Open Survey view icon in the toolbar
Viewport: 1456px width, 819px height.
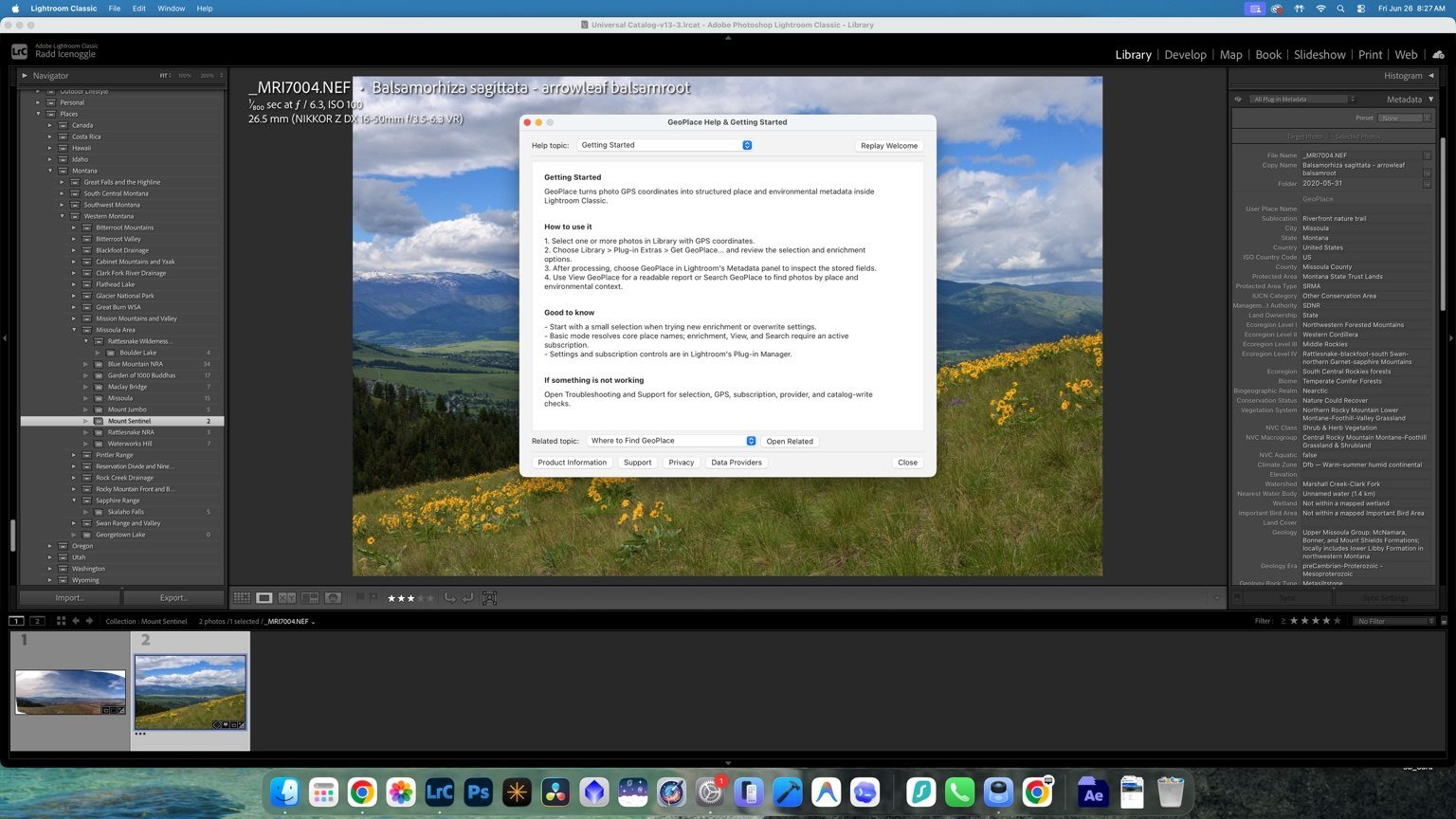pyautogui.click(x=310, y=598)
